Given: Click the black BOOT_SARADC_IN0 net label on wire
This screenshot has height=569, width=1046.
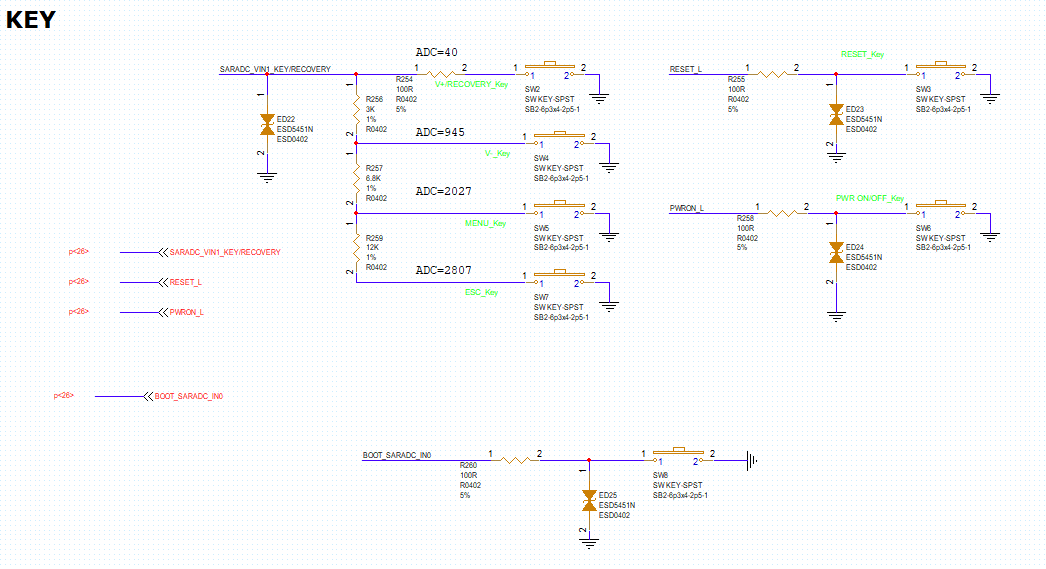Looking at the screenshot, I should click(x=397, y=455).
